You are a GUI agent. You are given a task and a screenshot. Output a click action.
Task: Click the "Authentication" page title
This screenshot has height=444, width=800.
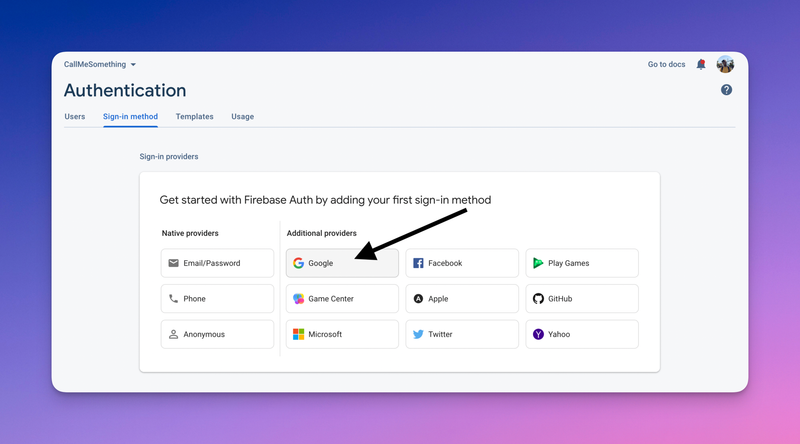pyautogui.click(x=125, y=90)
